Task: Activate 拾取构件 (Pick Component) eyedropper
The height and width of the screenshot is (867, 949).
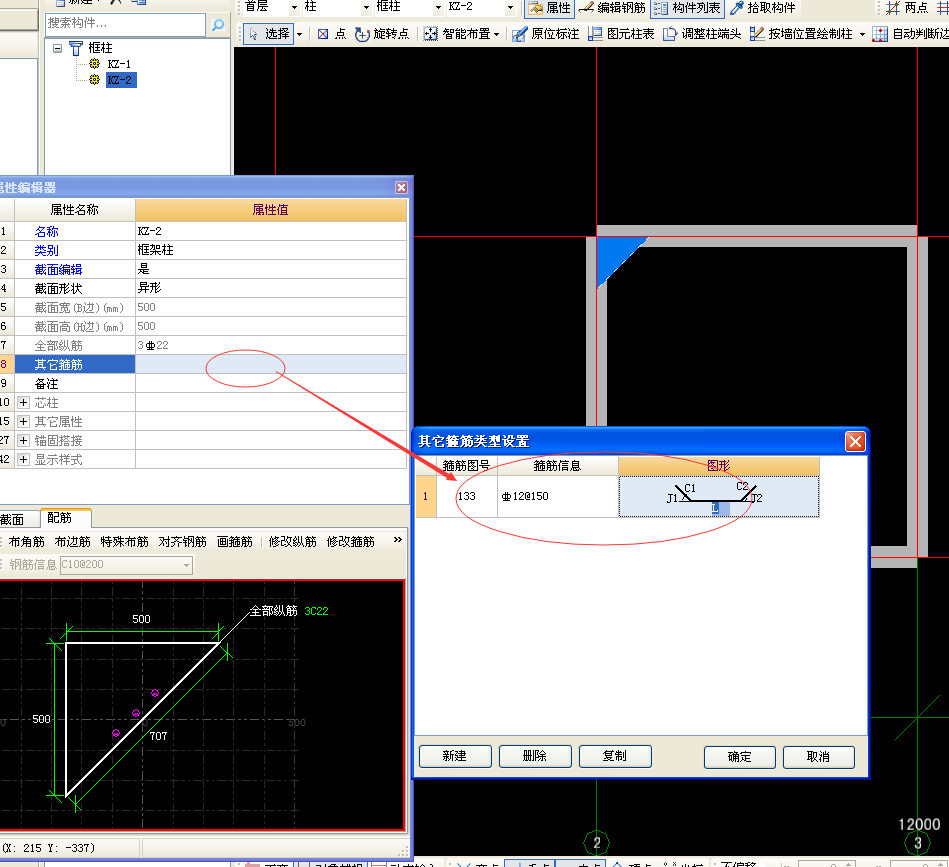Action: (x=762, y=8)
